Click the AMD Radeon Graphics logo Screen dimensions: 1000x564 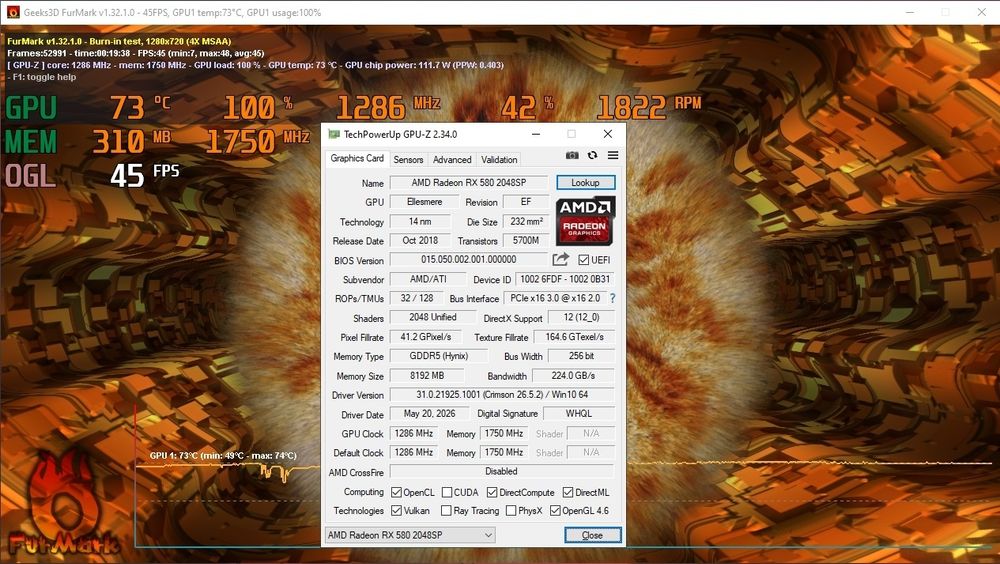click(585, 221)
